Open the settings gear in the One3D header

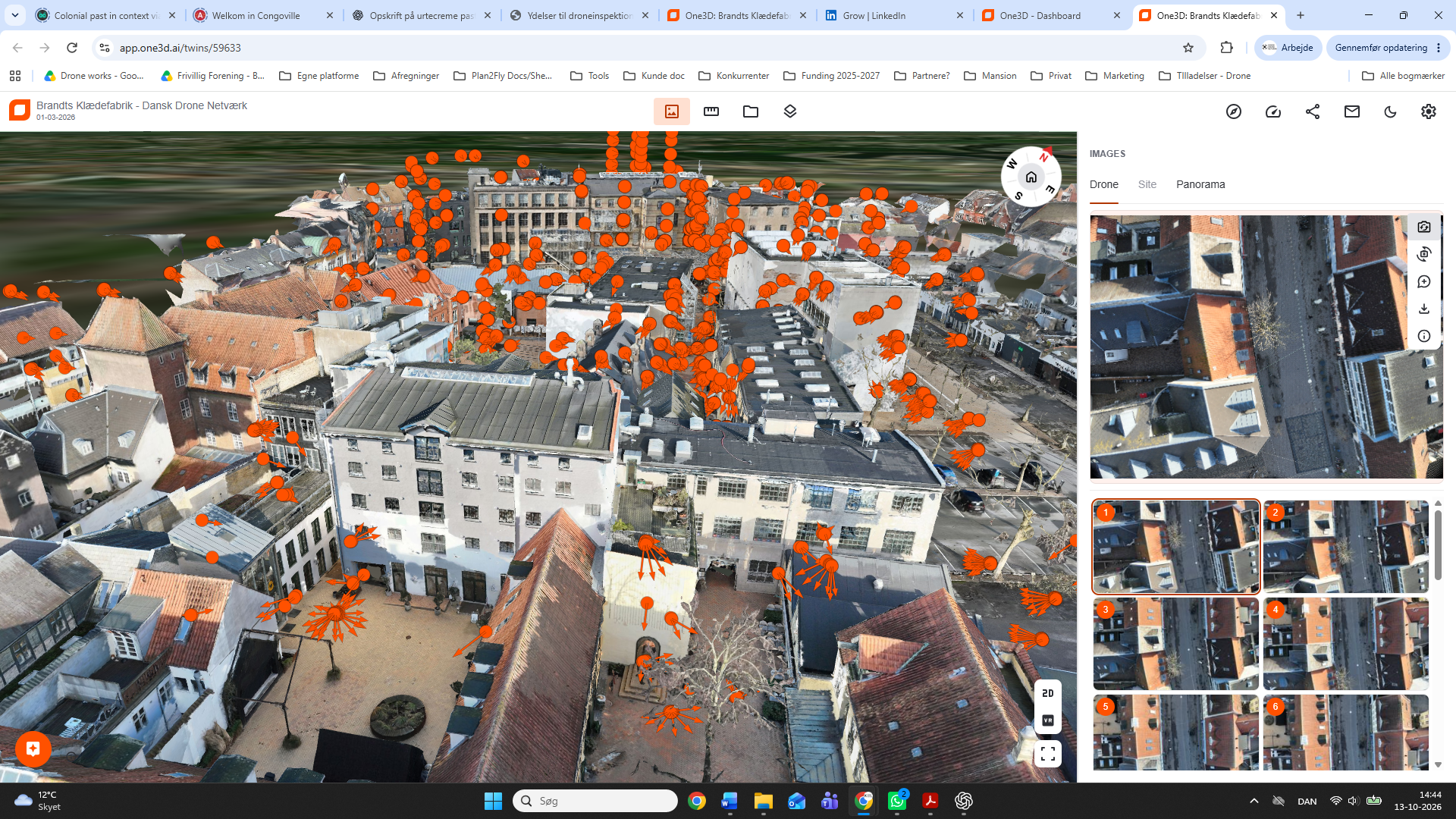coord(1429,111)
